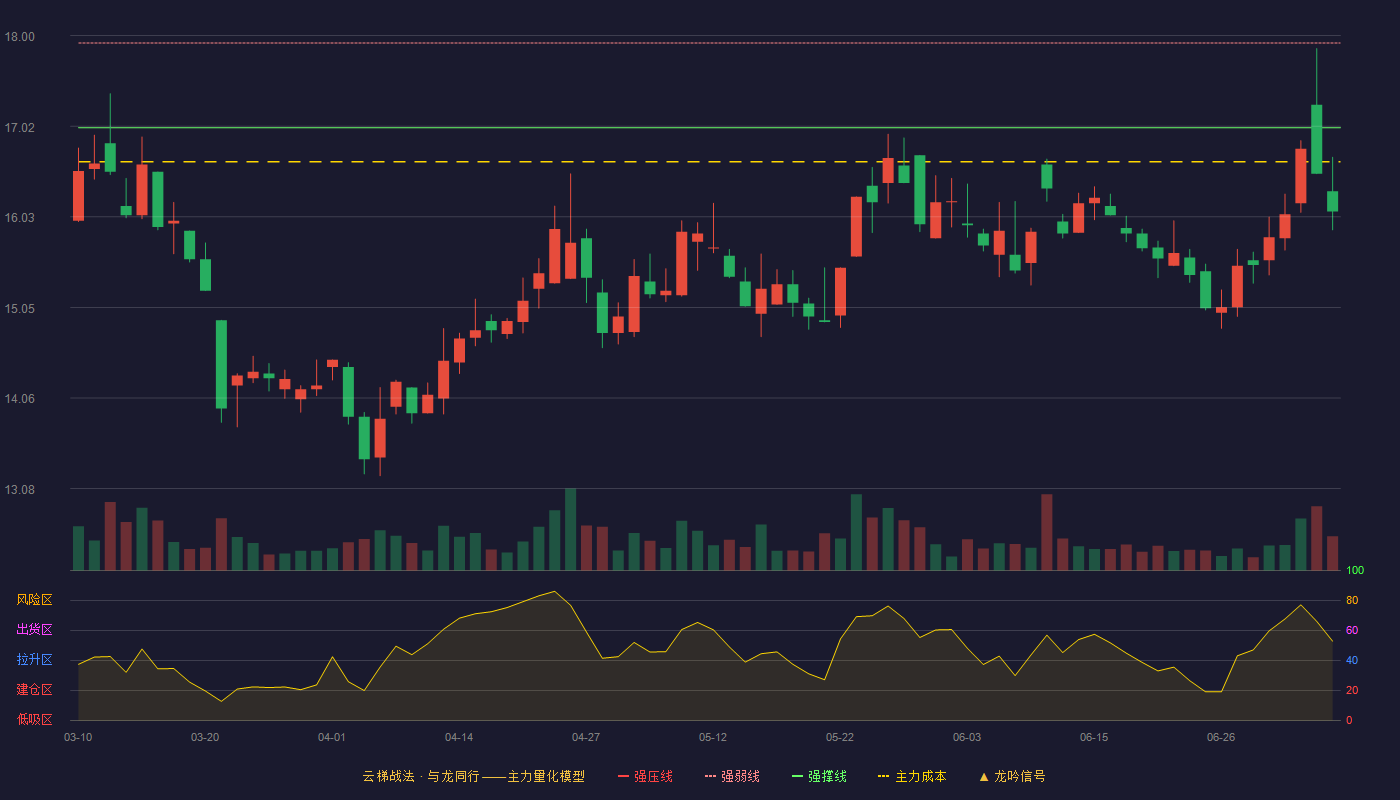Toggle the 强弱线 legend item
This screenshot has width=1400, height=800.
(732, 776)
